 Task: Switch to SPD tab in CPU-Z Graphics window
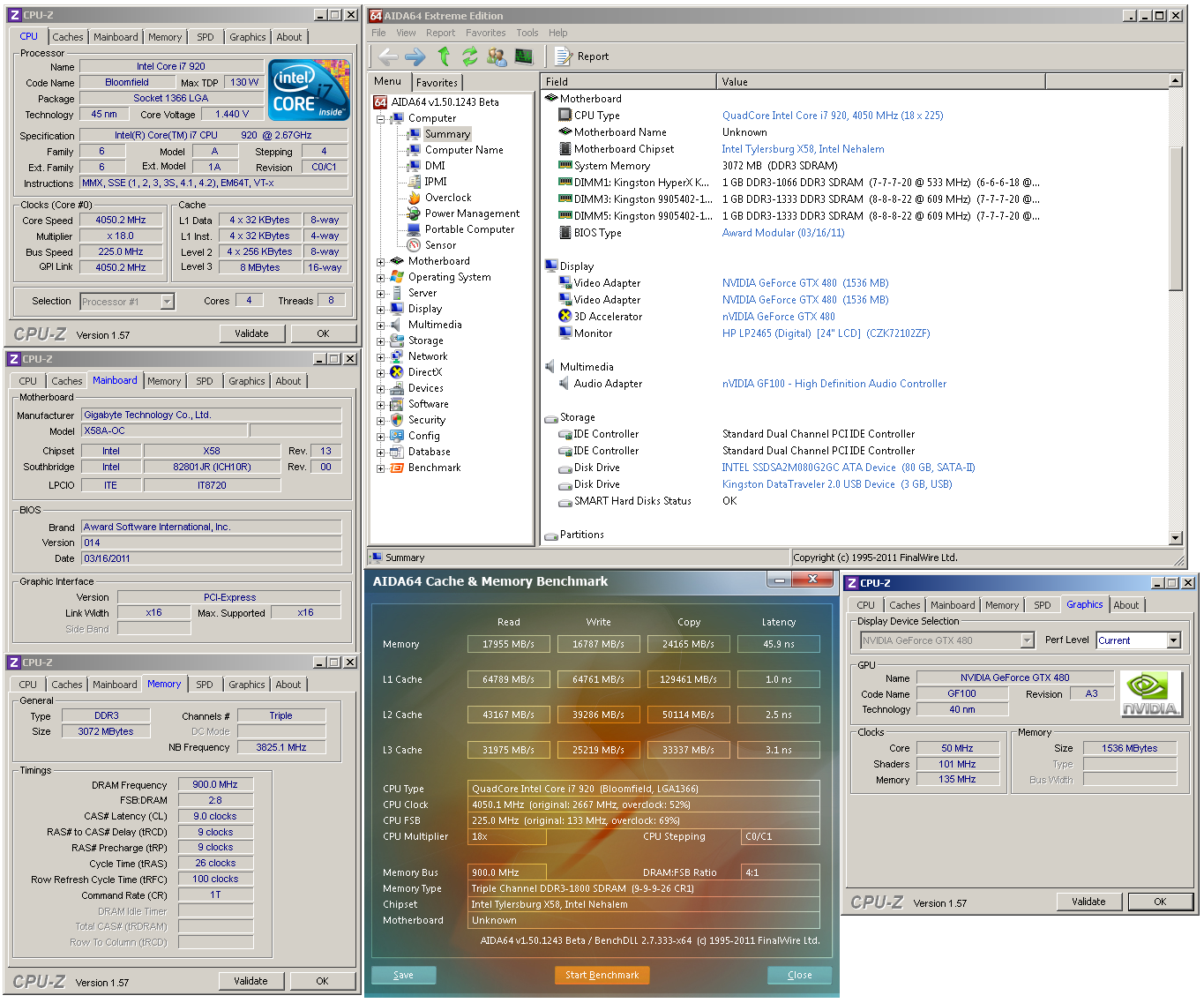tap(1043, 605)
